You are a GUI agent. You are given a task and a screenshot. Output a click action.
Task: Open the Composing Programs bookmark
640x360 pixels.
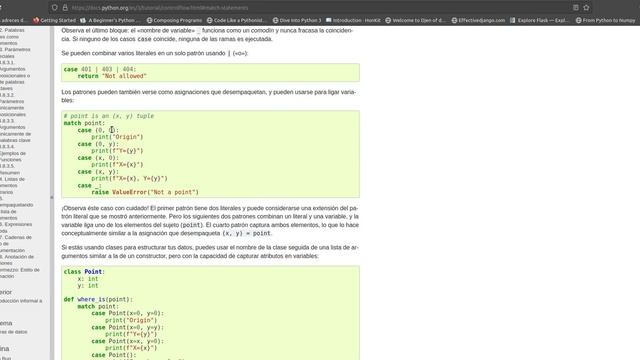coord(174,20)
